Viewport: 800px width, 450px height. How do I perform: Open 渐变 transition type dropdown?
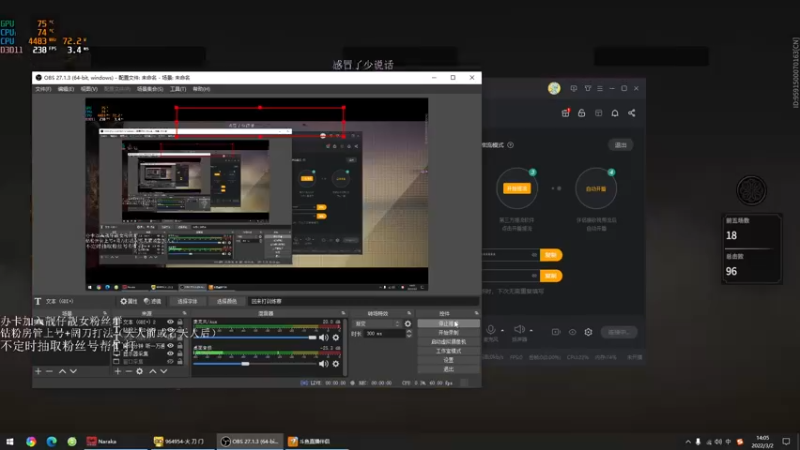pyautogui.click(x=377, y=323)
